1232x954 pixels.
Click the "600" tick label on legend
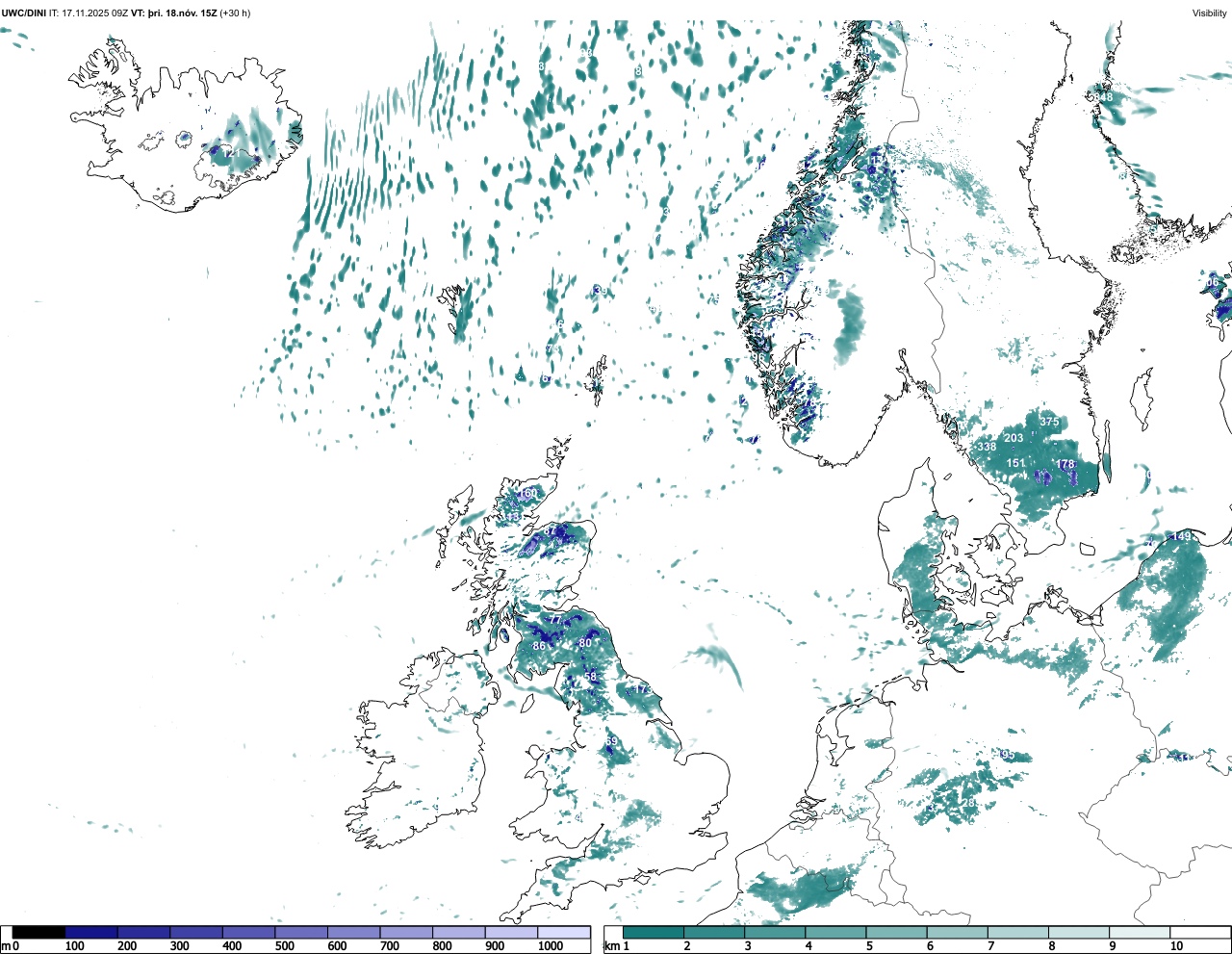[337, 946]
